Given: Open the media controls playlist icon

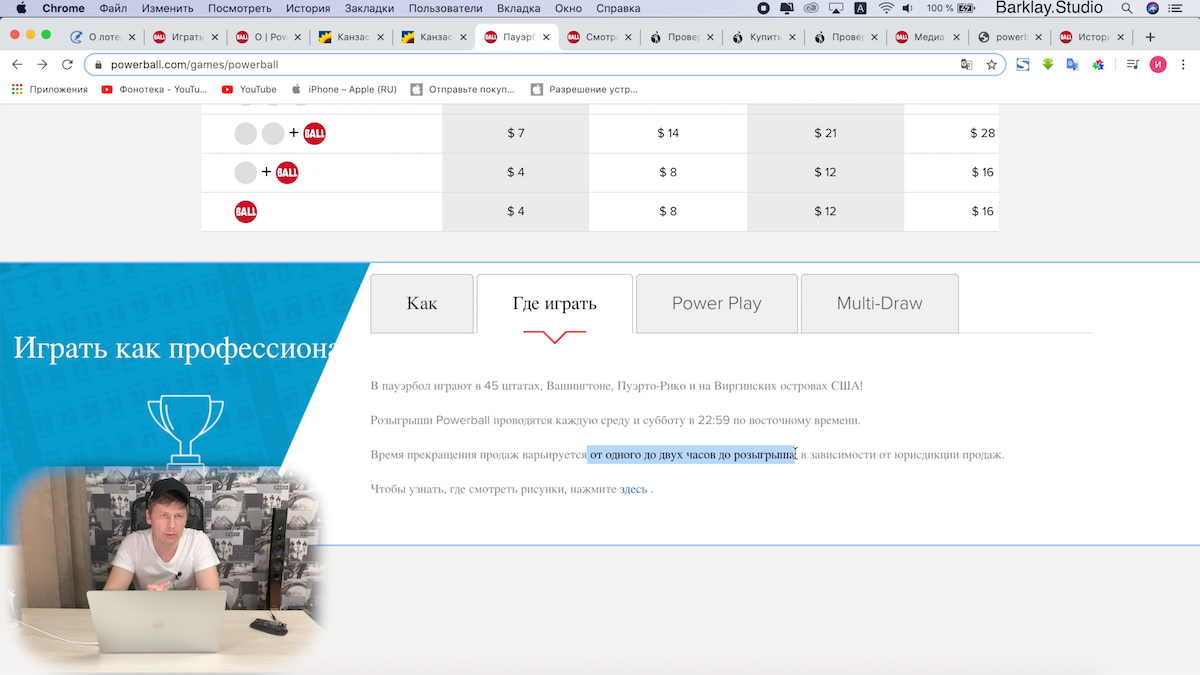Looking at the screenshot, I should [x=1132, y=64].
